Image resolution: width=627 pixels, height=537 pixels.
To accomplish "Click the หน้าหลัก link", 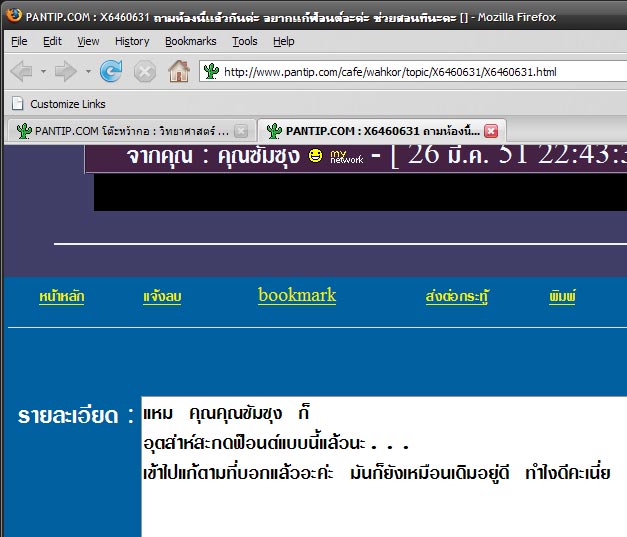I will click(x=62, y=297).
